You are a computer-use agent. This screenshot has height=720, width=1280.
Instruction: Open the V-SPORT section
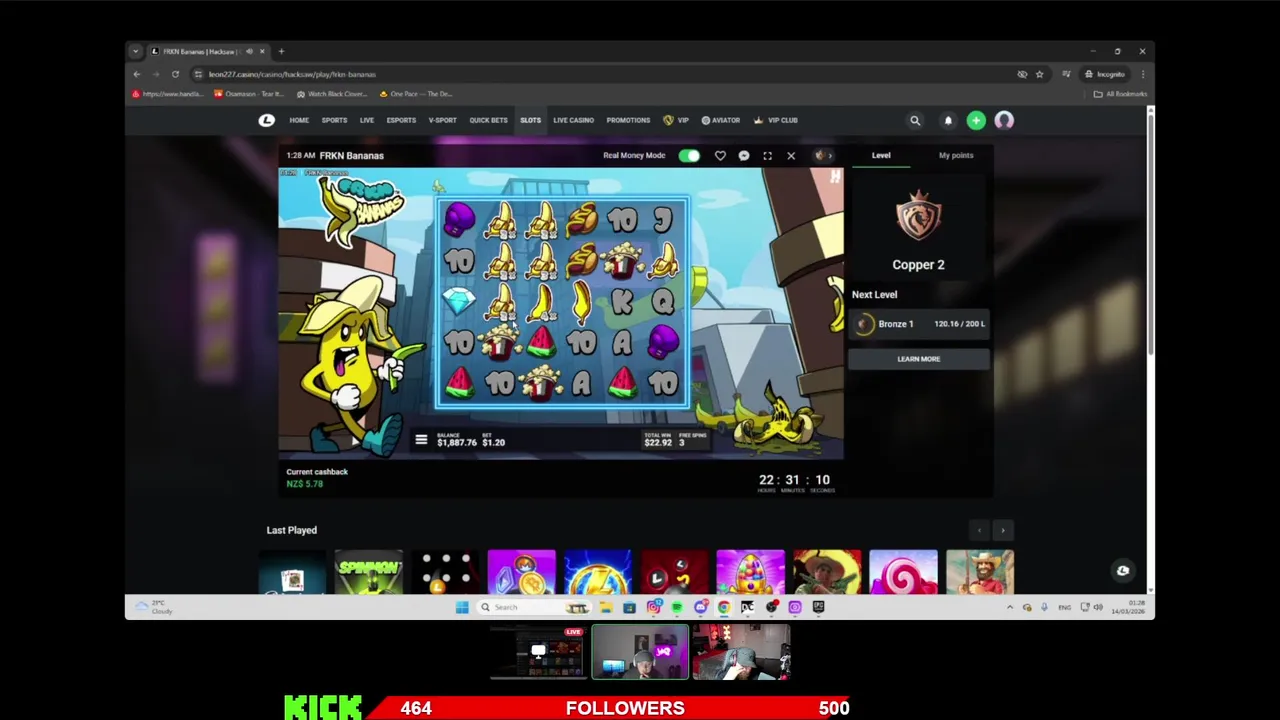coord(442,120)
